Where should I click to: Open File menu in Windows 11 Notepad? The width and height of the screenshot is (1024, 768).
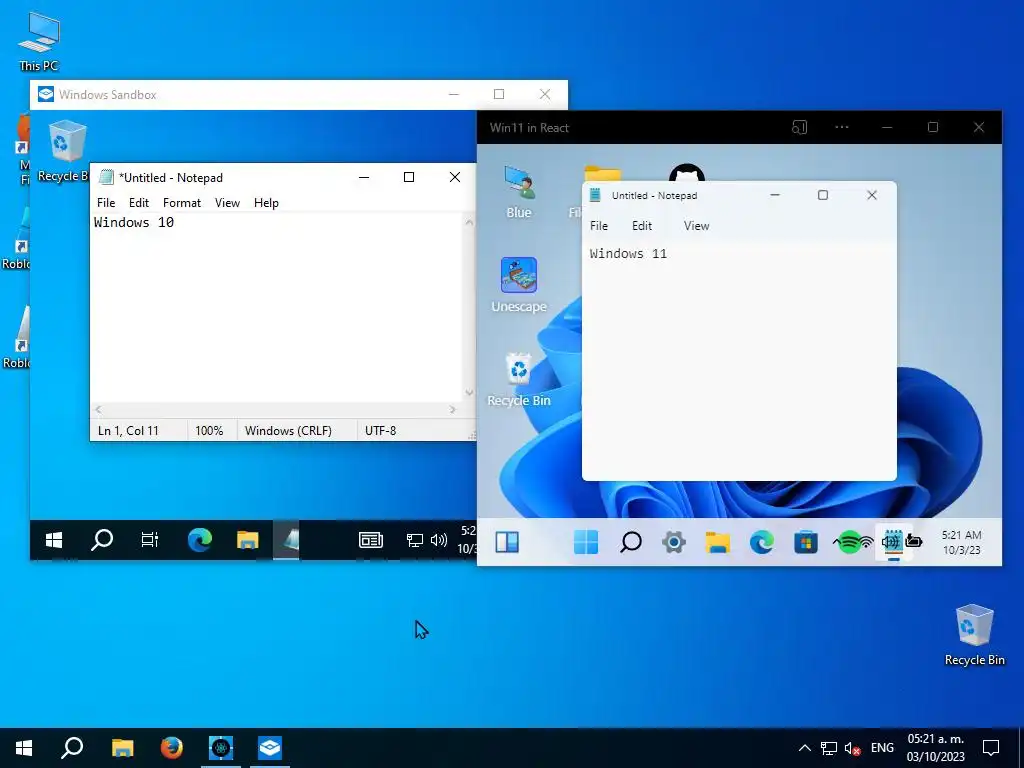point(599,226)
